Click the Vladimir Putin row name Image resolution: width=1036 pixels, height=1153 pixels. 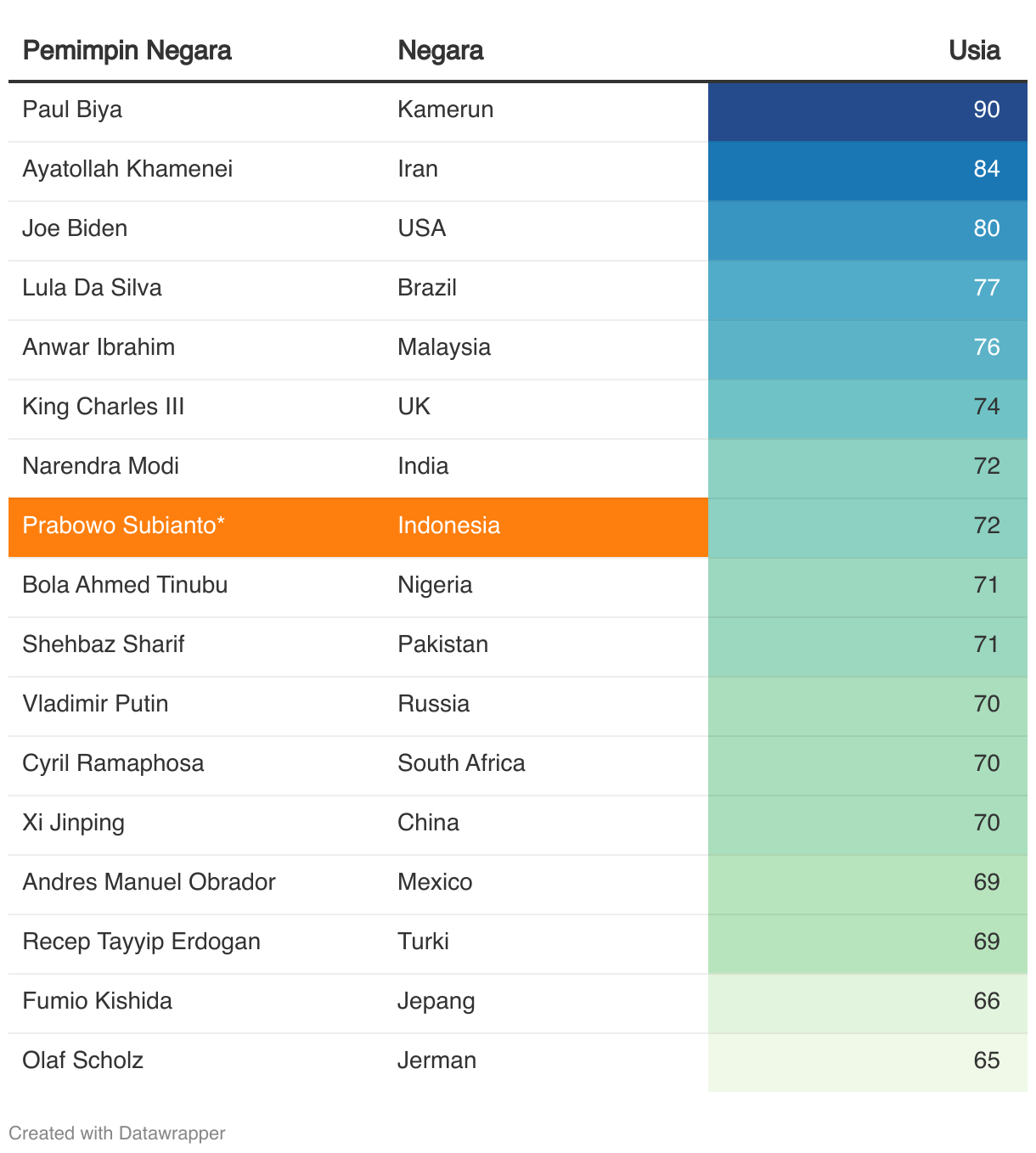click(95, 704)
